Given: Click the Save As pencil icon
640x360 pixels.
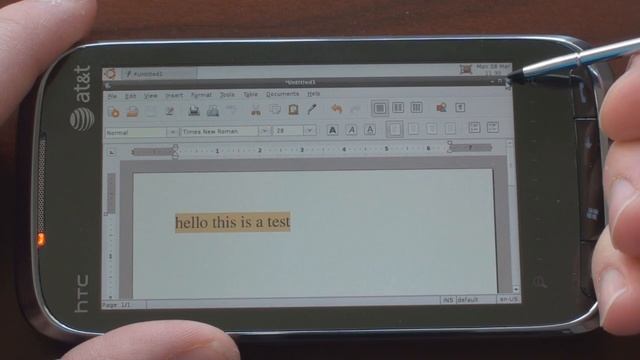Looking at the screenshot, I should (169, 111).
